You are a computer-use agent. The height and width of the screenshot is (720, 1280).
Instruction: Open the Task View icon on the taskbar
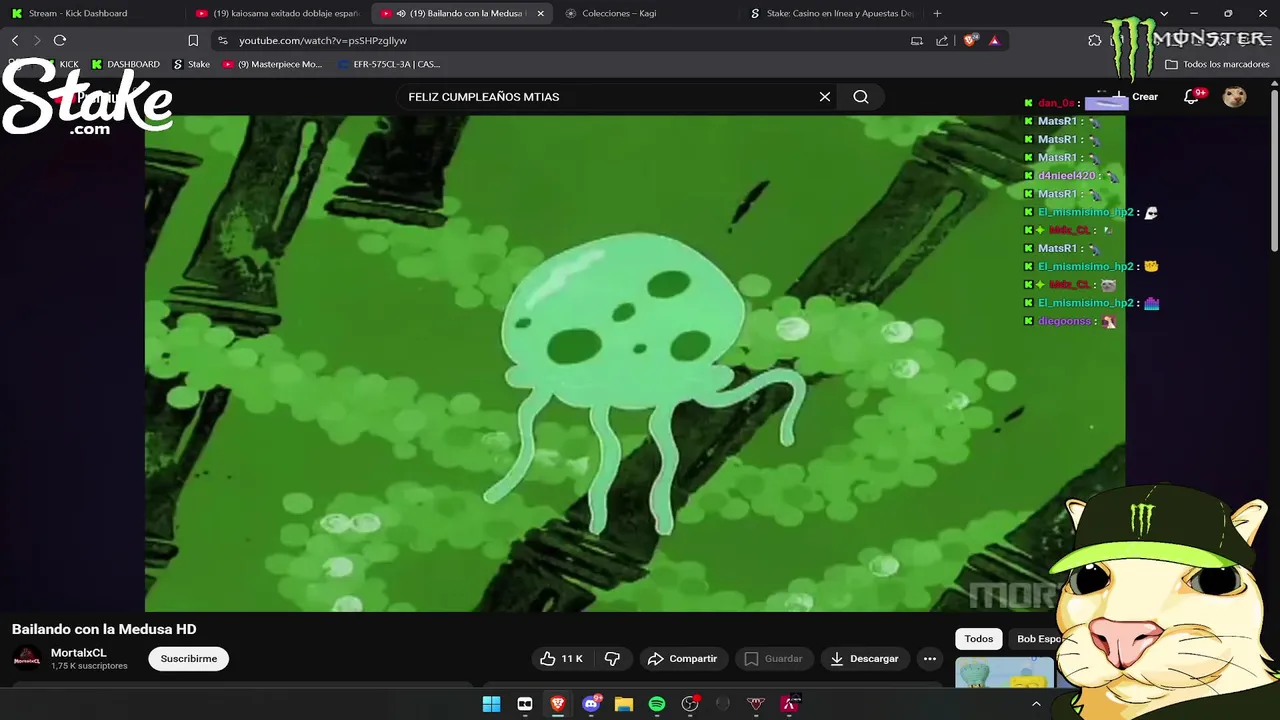pyautogui.click(x=524, y=704)
